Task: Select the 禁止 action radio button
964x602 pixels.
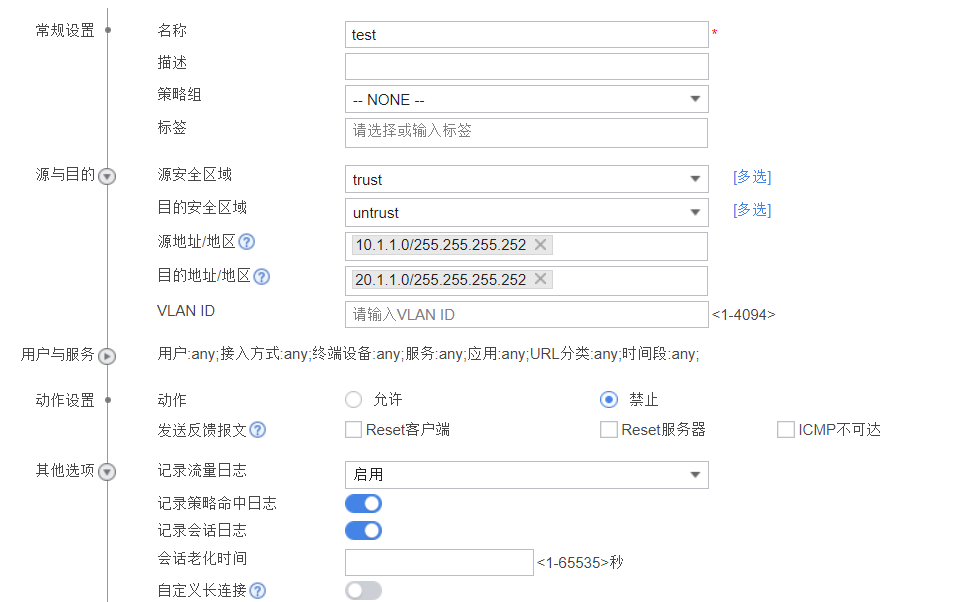Action: coord(608,400)
